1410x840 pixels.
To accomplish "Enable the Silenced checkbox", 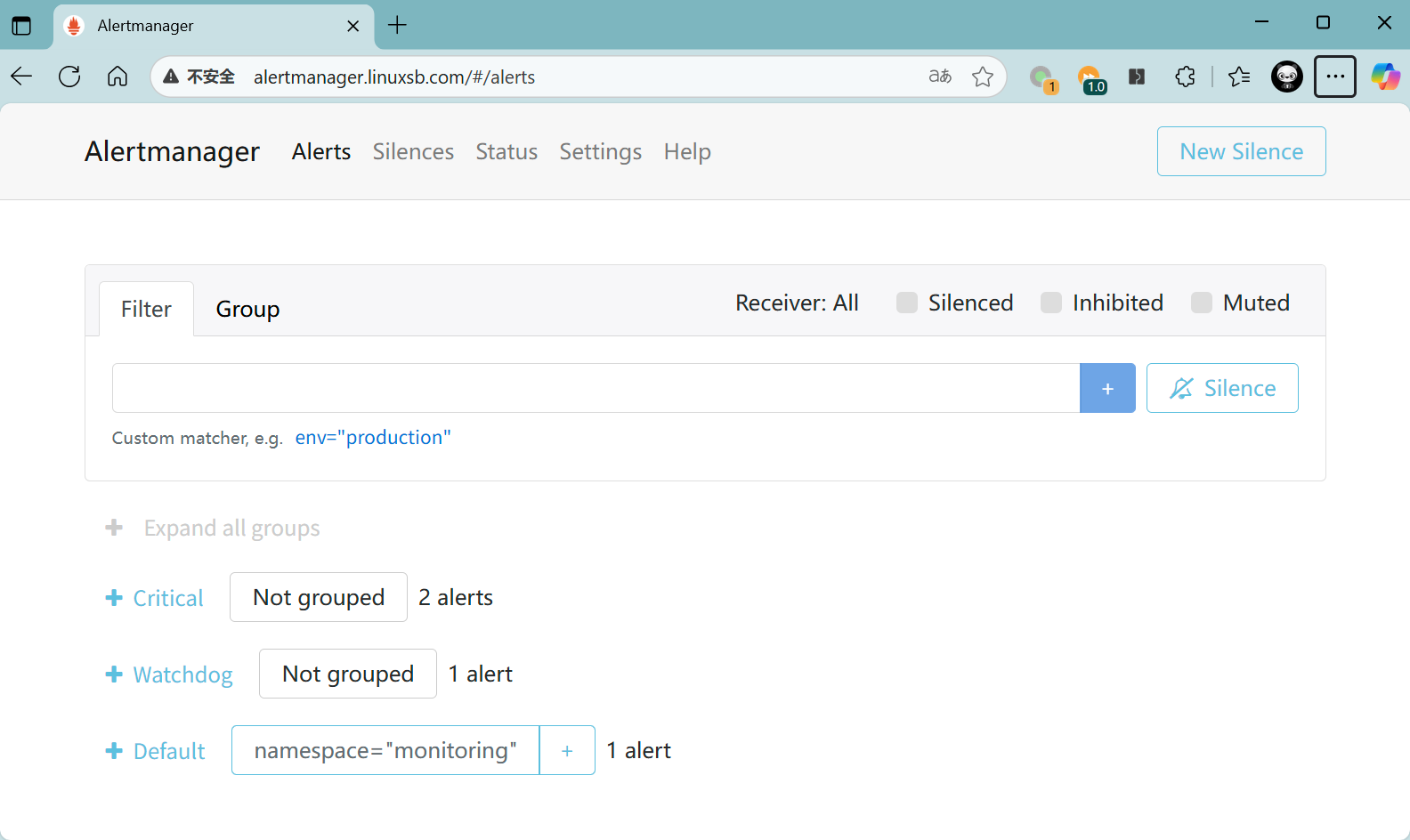I will [x=907, y=303].
